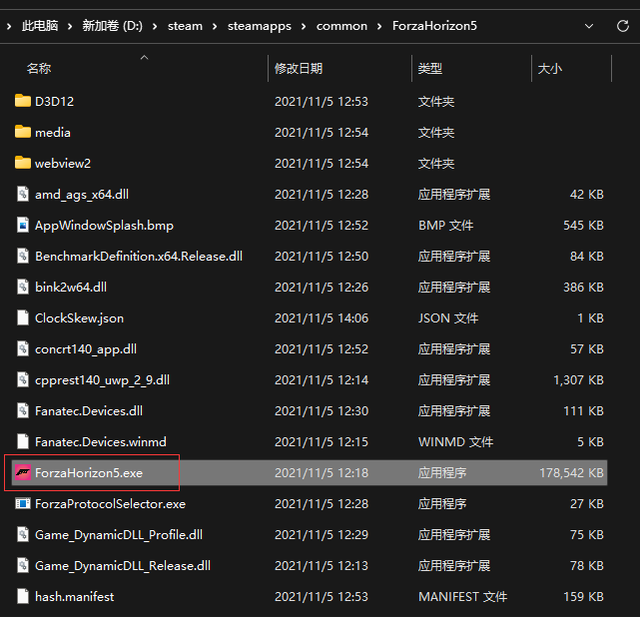Select ForzaProtocolSelector.exe file name
Viewport: 640px width, 617px height.
coord(110,504)
